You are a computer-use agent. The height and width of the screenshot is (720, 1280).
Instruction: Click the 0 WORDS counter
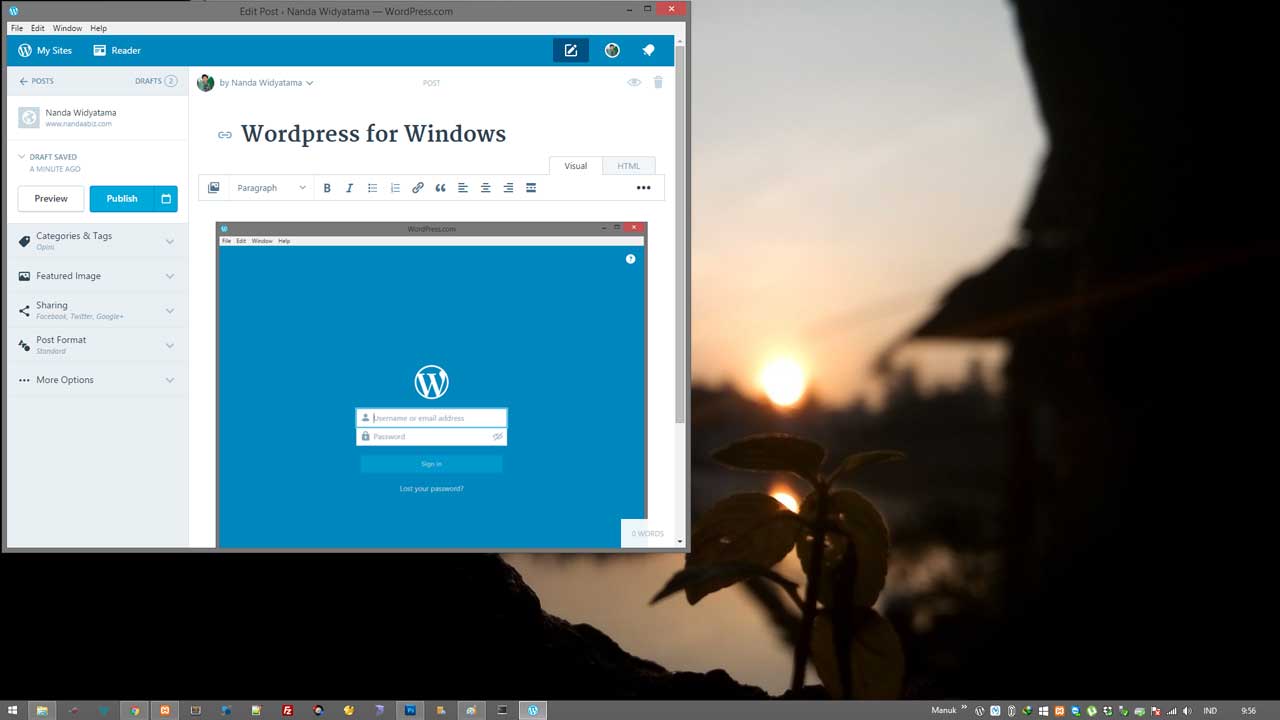click(x=646, y=534)
